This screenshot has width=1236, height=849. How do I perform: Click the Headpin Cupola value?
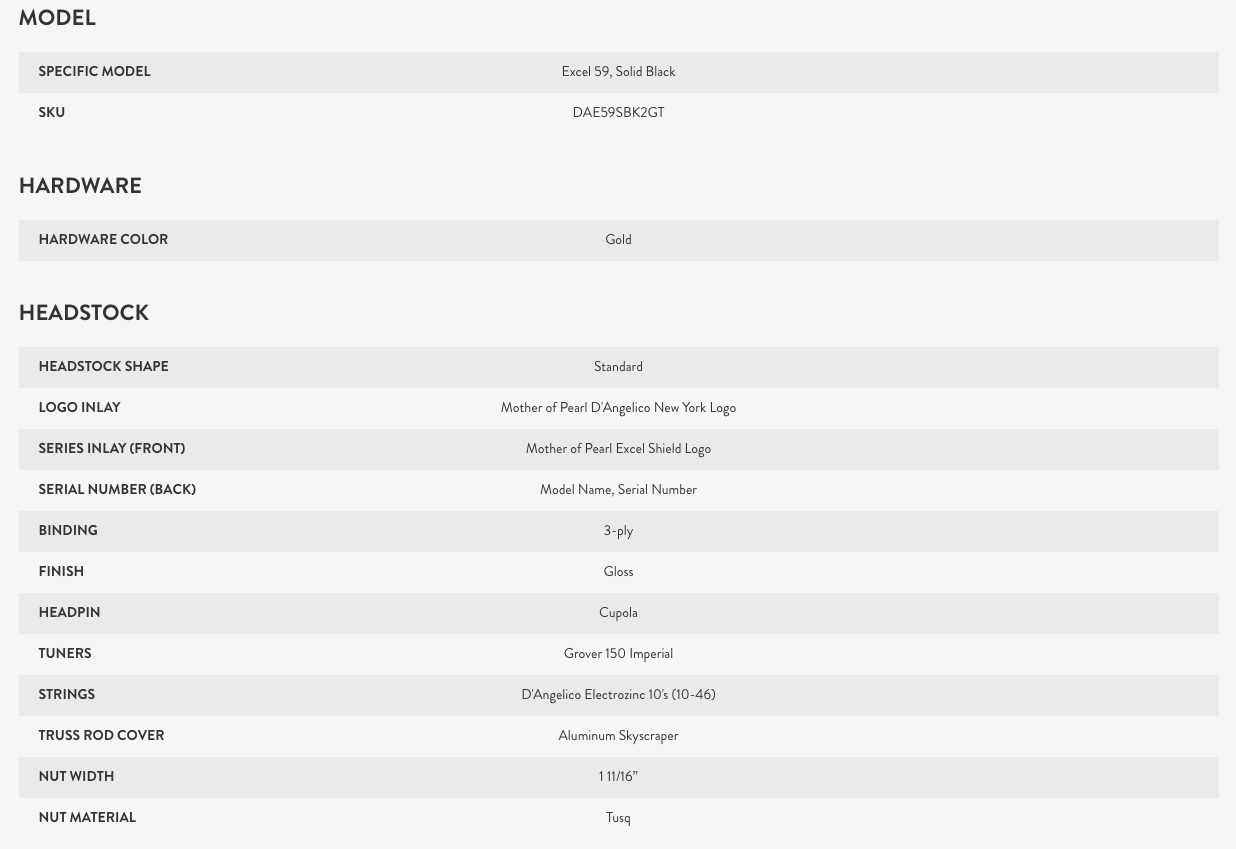[618, 613]
